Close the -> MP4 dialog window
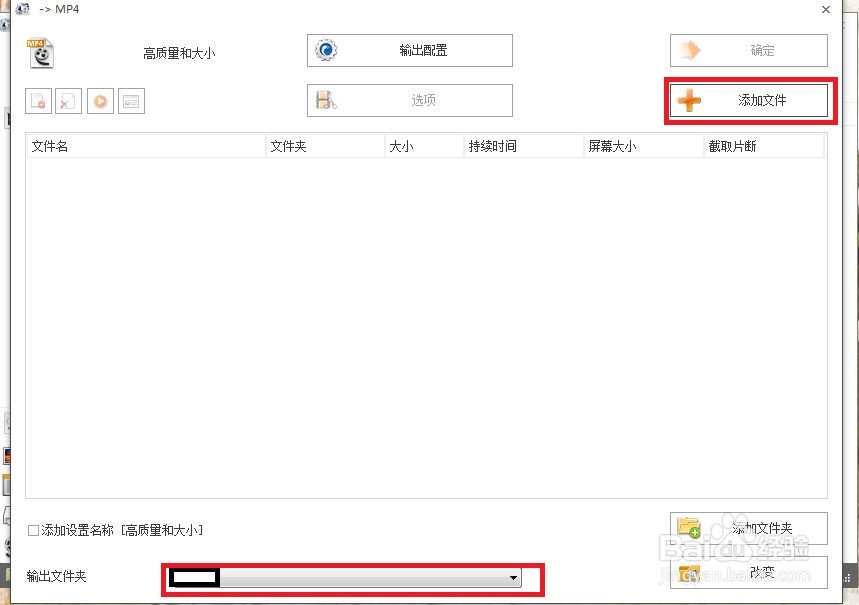 826,9
